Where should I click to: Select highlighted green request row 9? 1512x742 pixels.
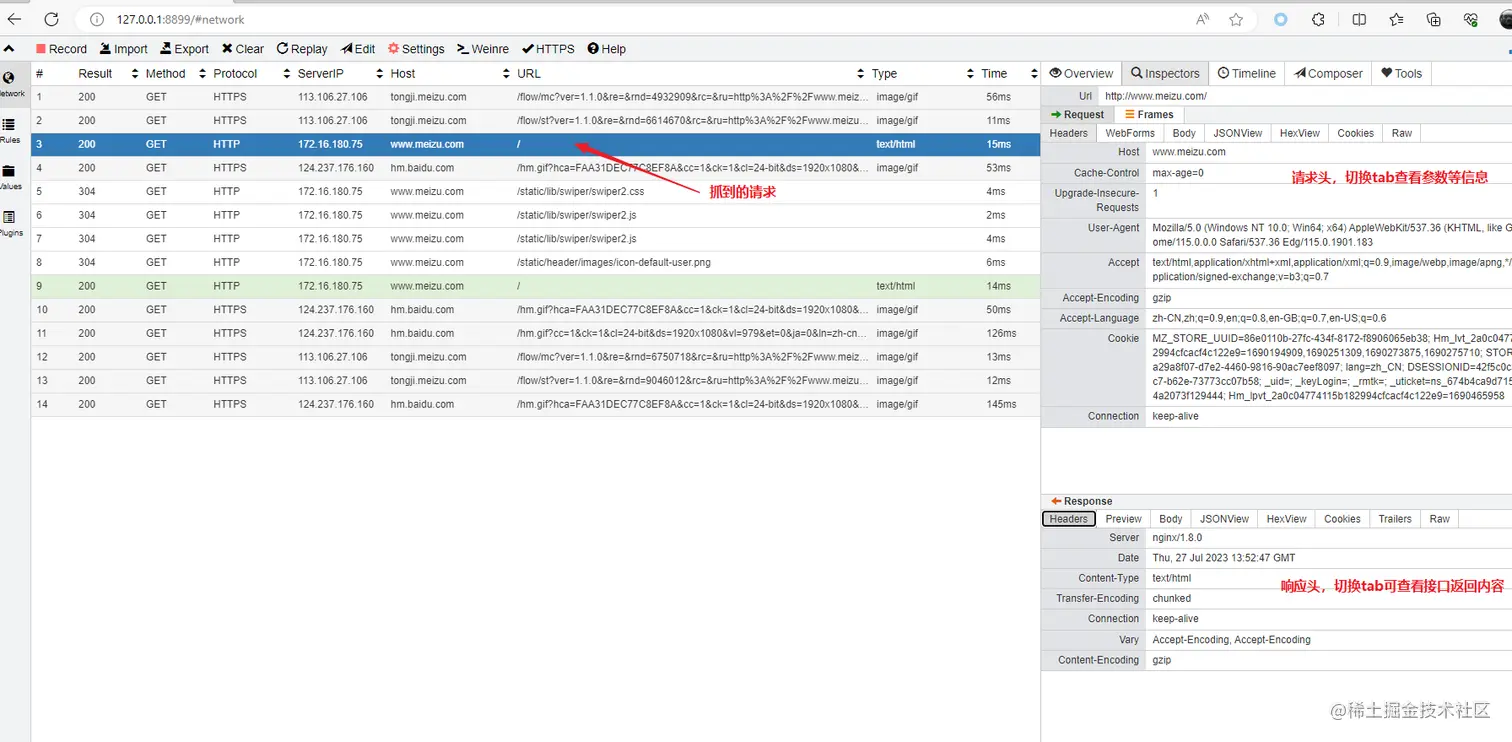coord(535,286)
